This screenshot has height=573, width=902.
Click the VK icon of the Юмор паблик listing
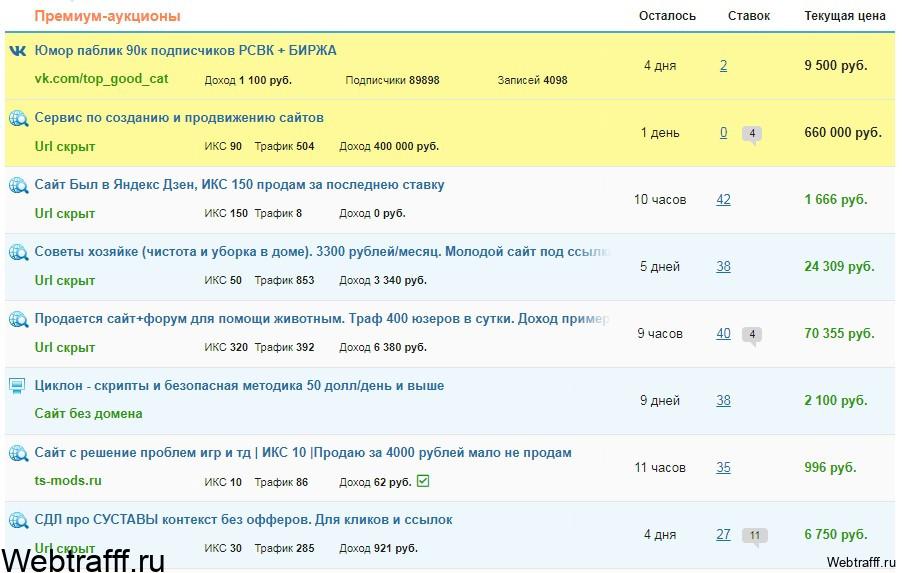coord(17,51)
